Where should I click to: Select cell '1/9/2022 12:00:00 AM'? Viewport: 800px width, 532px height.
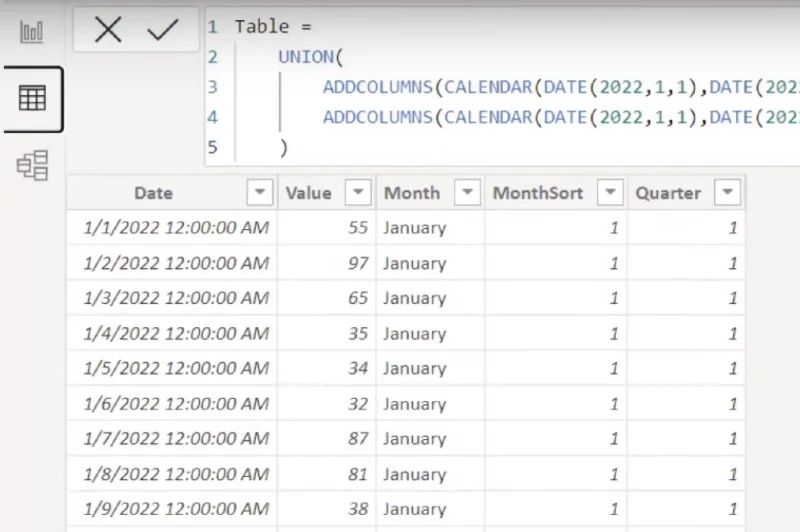(172, 509)
